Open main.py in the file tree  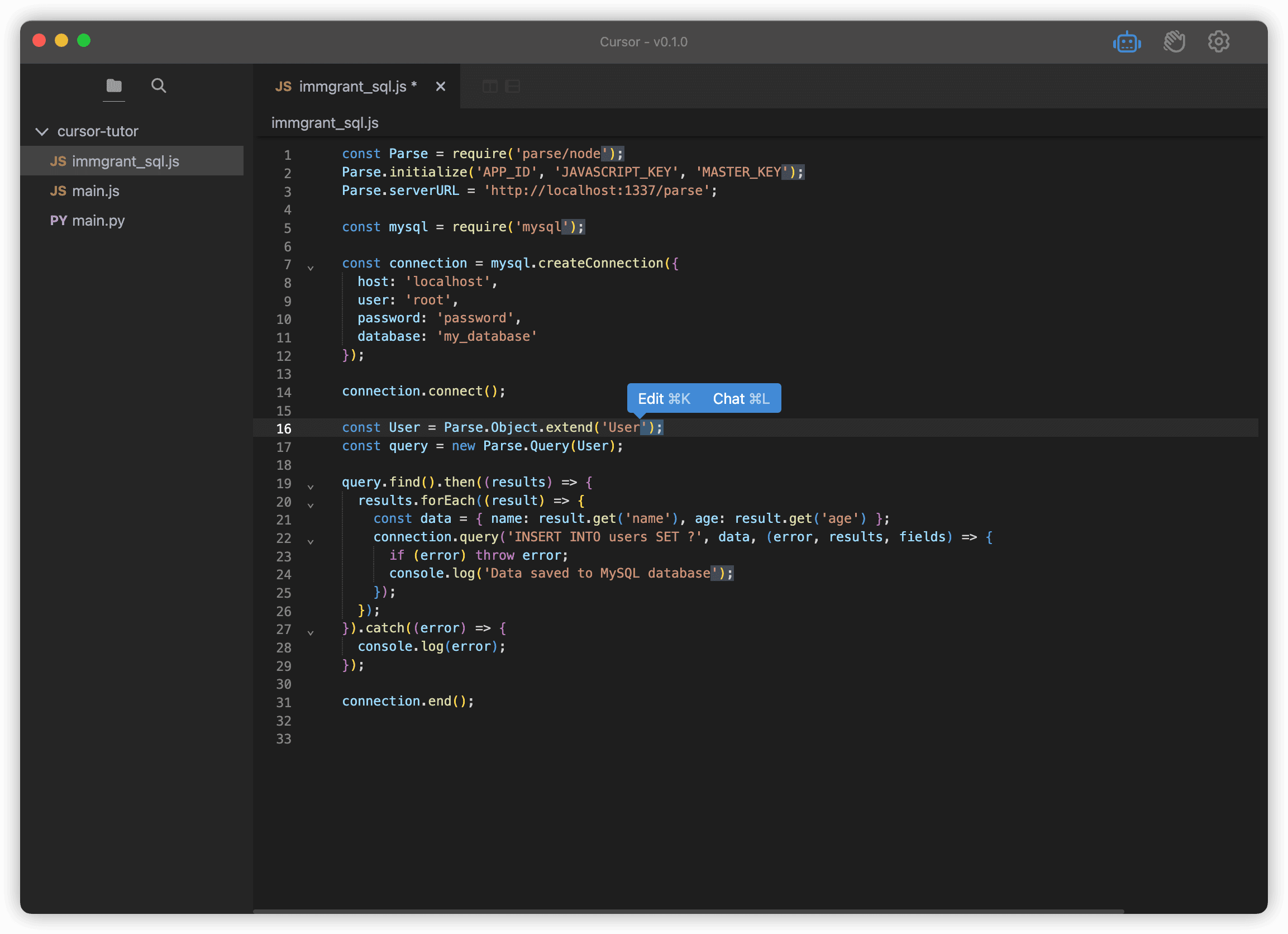(x=132, y=220)
